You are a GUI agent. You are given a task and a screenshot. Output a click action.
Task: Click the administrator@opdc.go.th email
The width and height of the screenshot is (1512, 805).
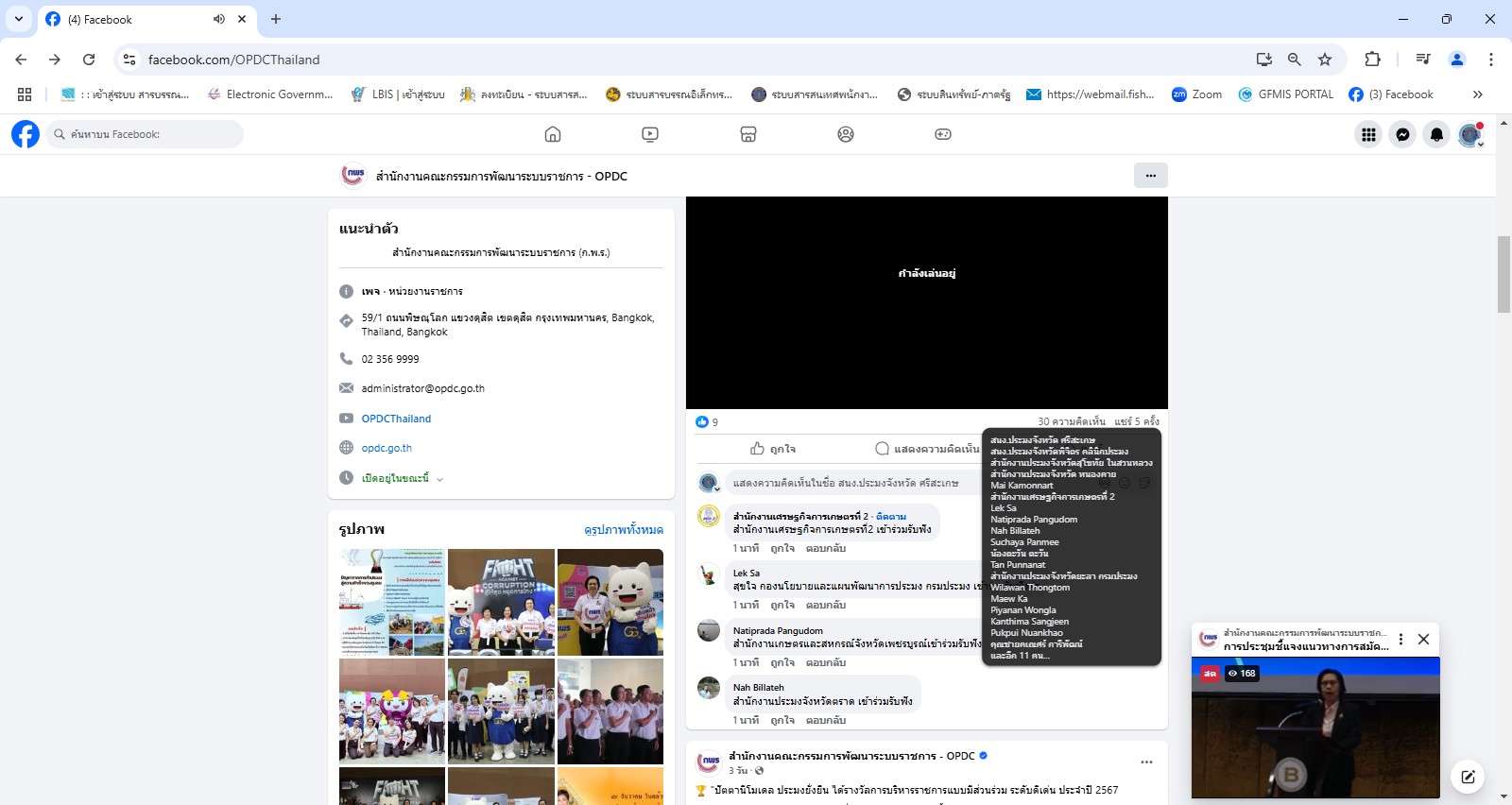tap(422, 388)
